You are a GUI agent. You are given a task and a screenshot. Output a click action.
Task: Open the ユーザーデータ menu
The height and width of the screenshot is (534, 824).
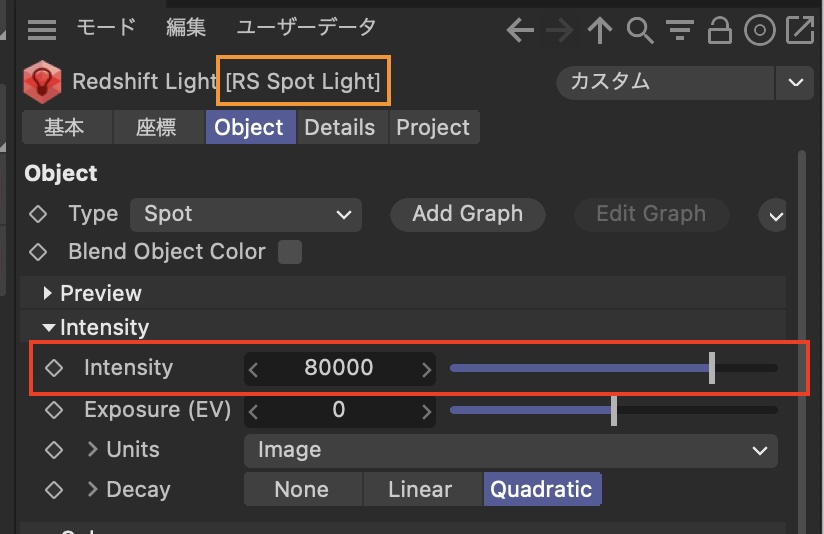306,27
